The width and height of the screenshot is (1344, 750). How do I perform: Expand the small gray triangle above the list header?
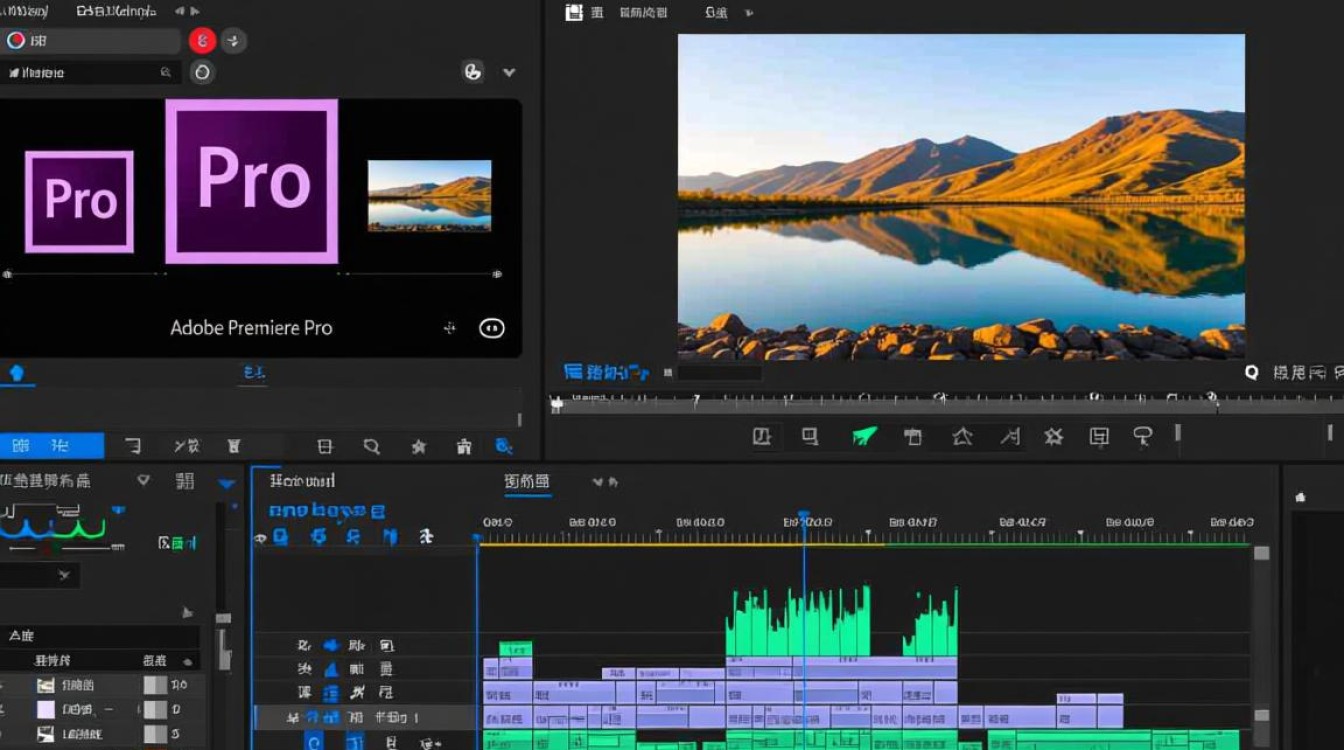point(186,613)
